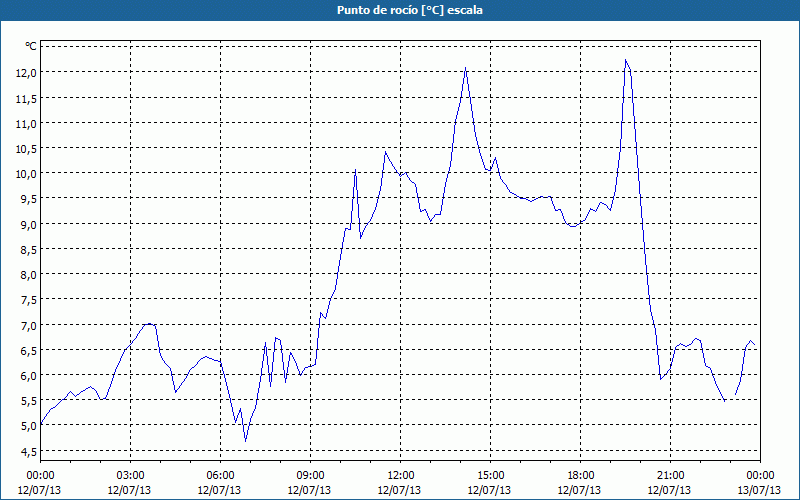Click the 9,0 y-axis value

pyautogui.click(x=29, y=224)
